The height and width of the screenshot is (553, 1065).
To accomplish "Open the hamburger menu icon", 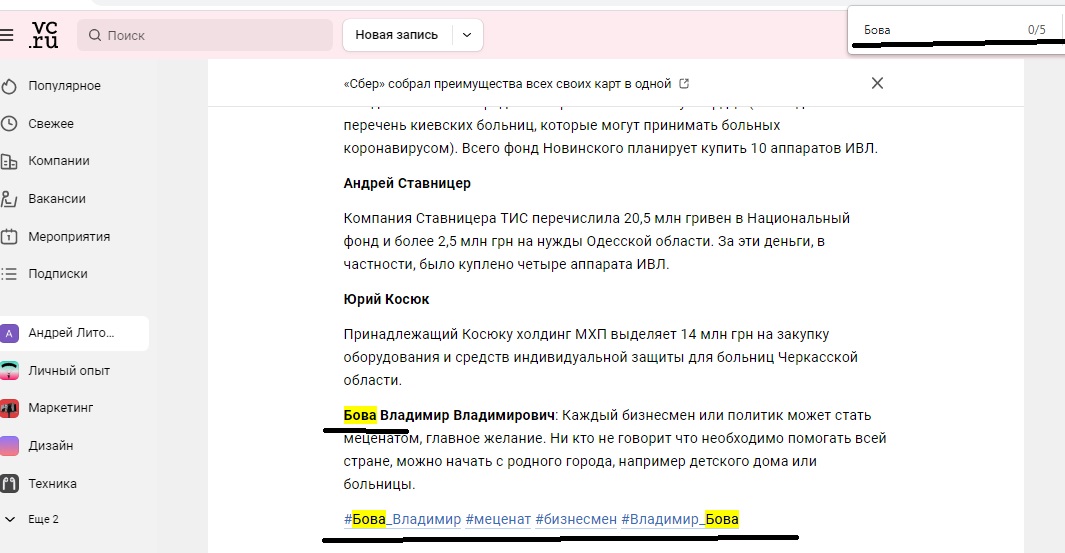I will [x=7, y=35].
